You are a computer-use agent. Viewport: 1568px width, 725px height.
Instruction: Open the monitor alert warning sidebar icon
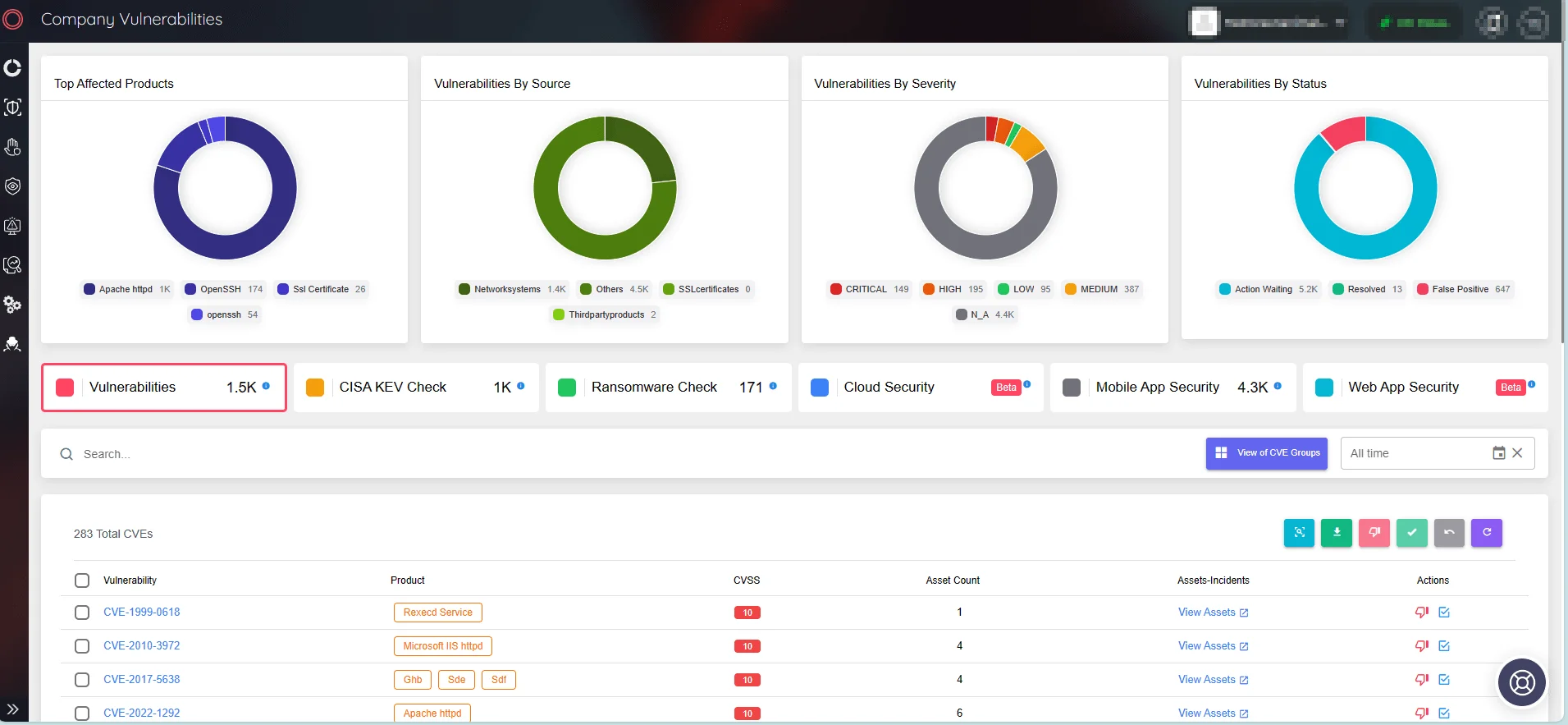tap(13, 226)
